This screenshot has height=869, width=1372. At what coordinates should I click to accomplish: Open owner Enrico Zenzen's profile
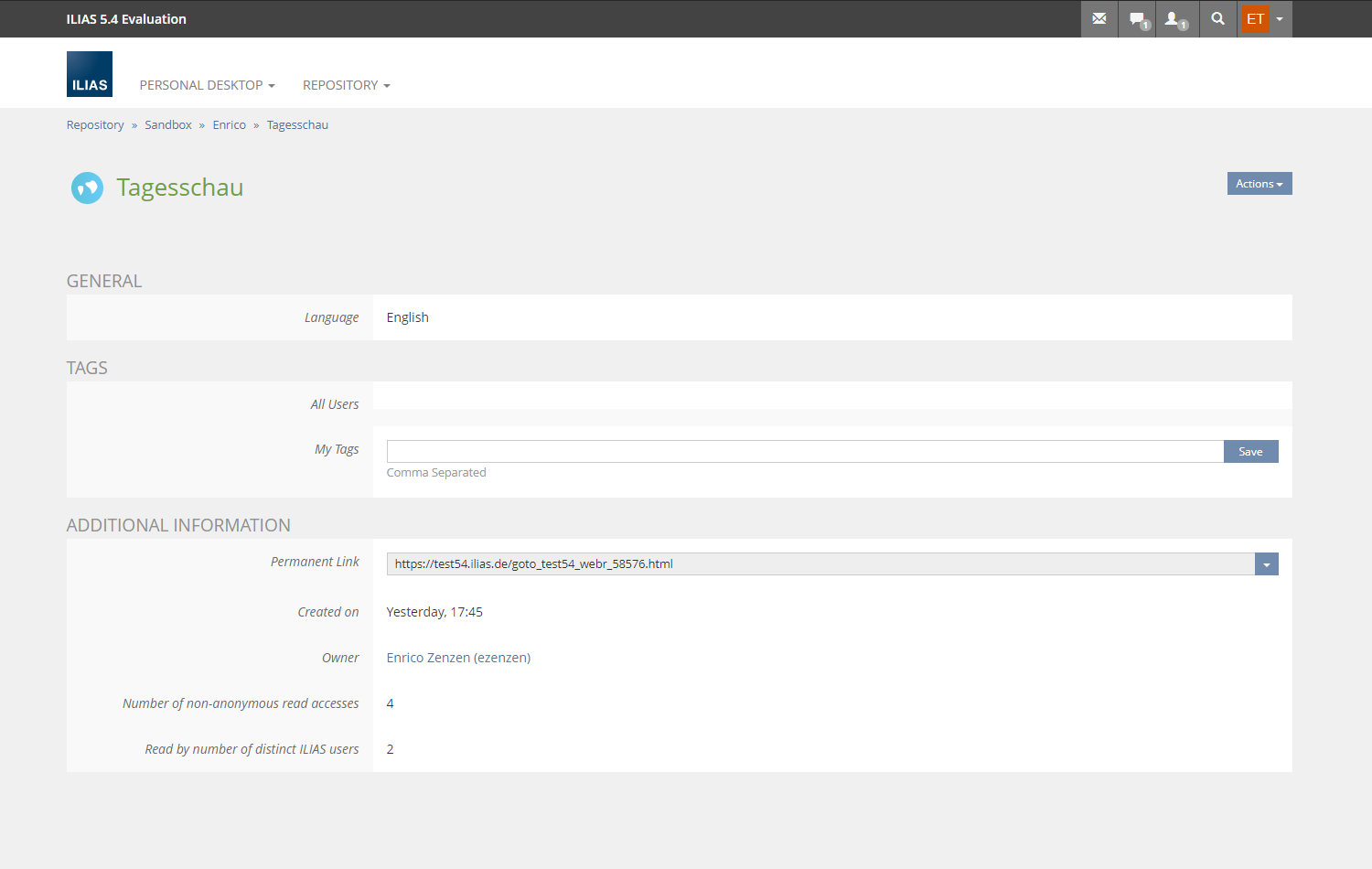(x=458, y=658)
